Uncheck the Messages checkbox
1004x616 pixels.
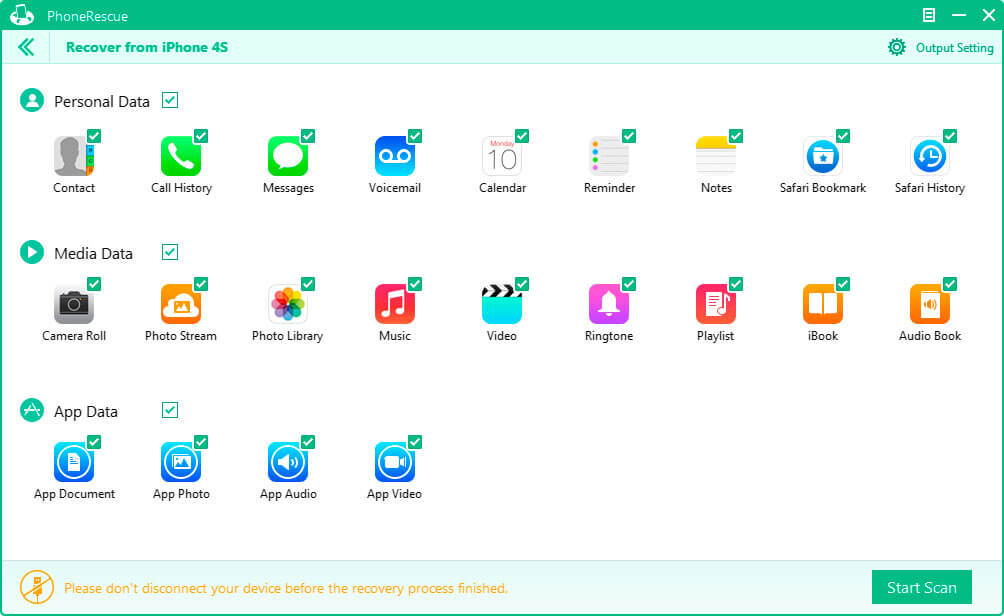click(x=308, y=136)
